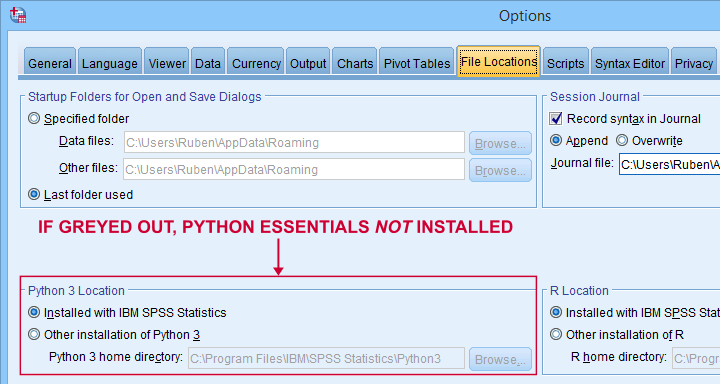Select the Syntax Editor tab
This screenshot has width=720, height=384.
(x=630, y=61)
